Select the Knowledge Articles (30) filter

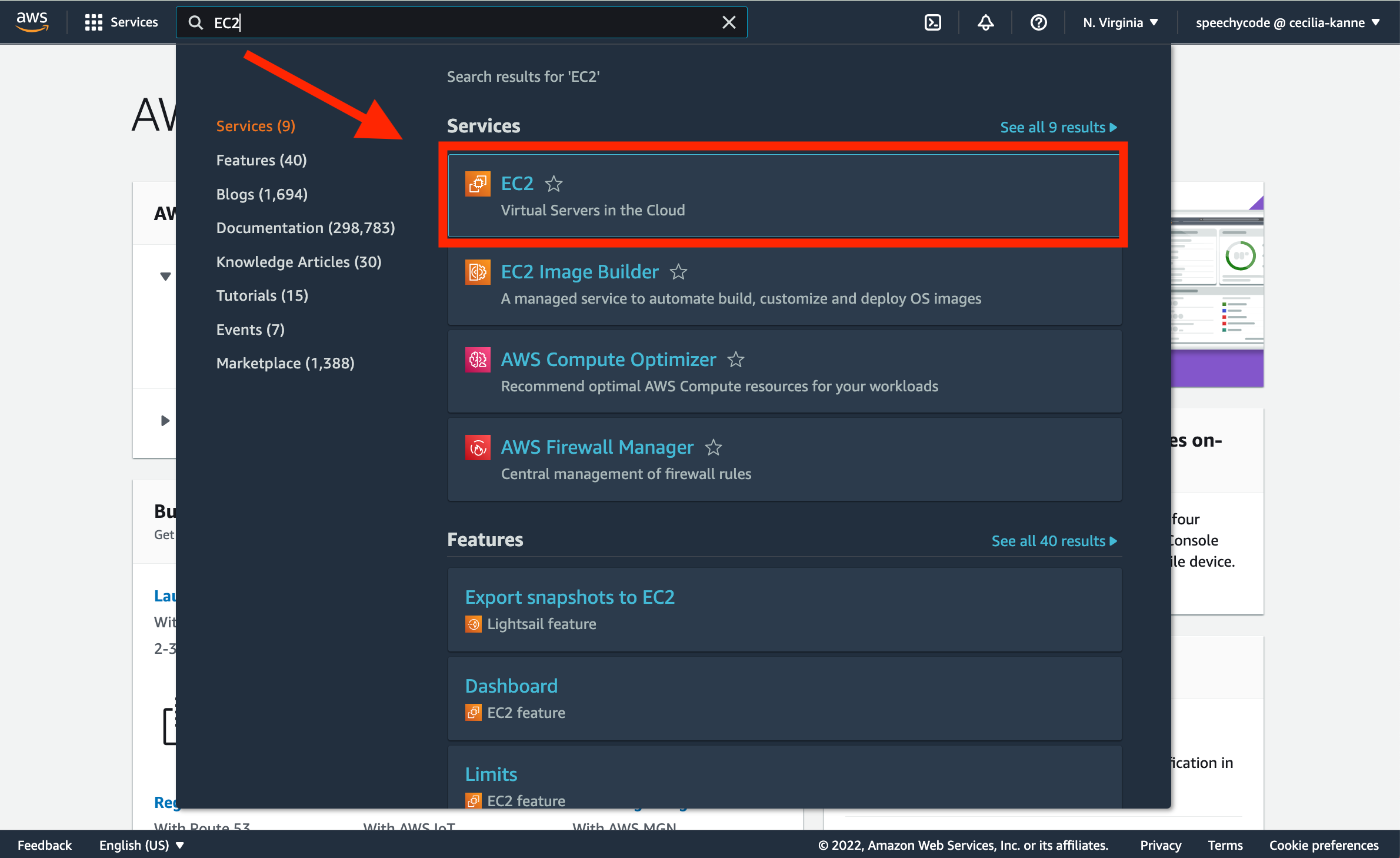299,262
